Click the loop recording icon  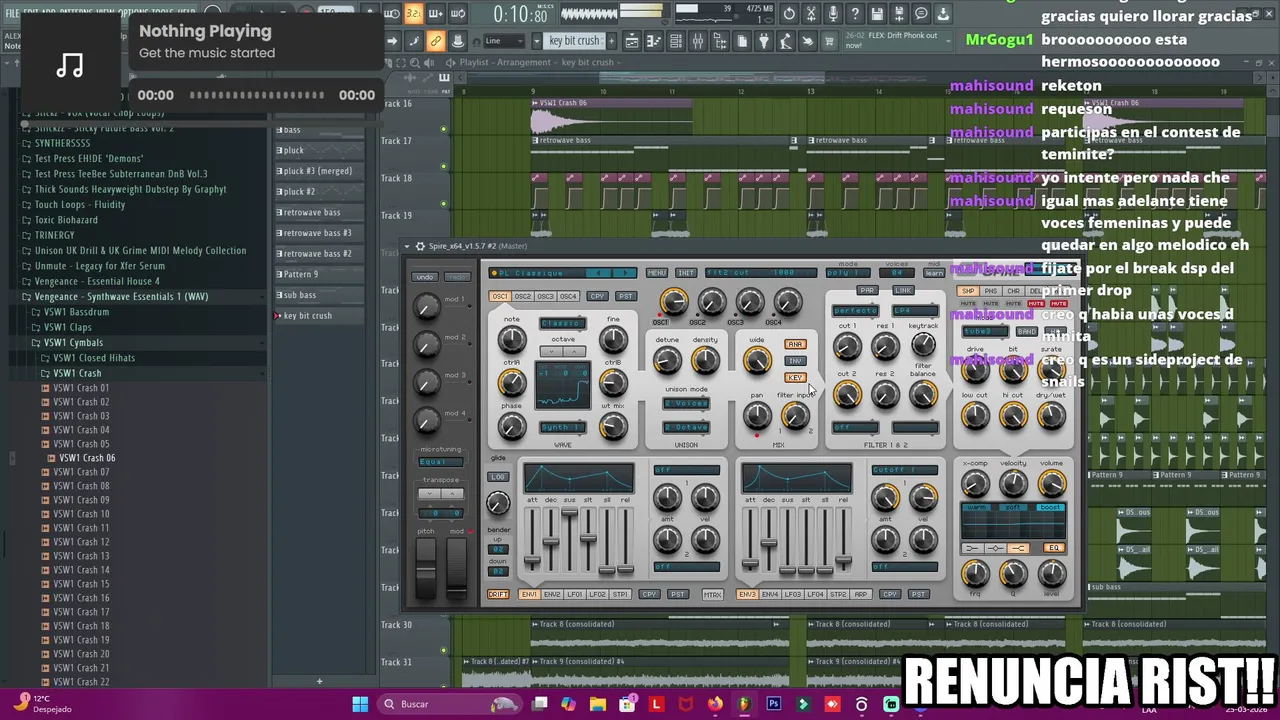coord(458,14)
